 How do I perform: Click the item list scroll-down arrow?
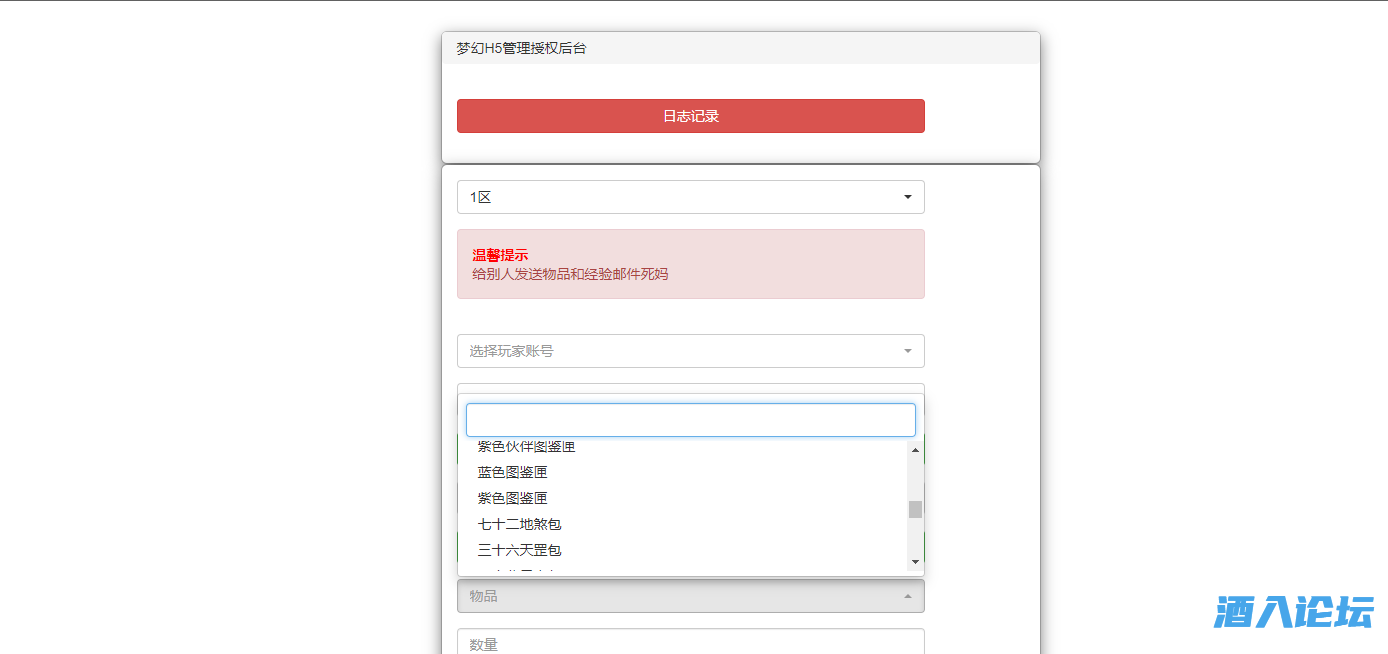[x=915, y=562]
